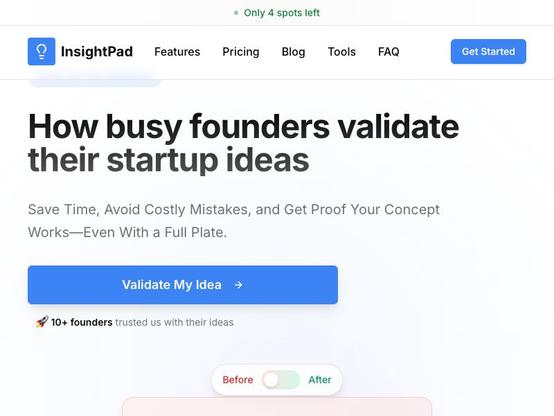Click the Validate My Idea button
Screen dimensions: 554x416
tap(183, 285)
